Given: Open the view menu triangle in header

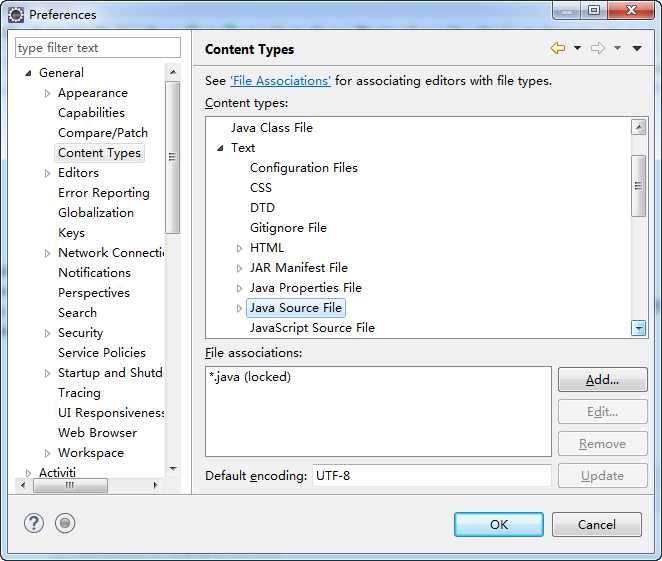Looking at the screenshot, I should point(637,48).
